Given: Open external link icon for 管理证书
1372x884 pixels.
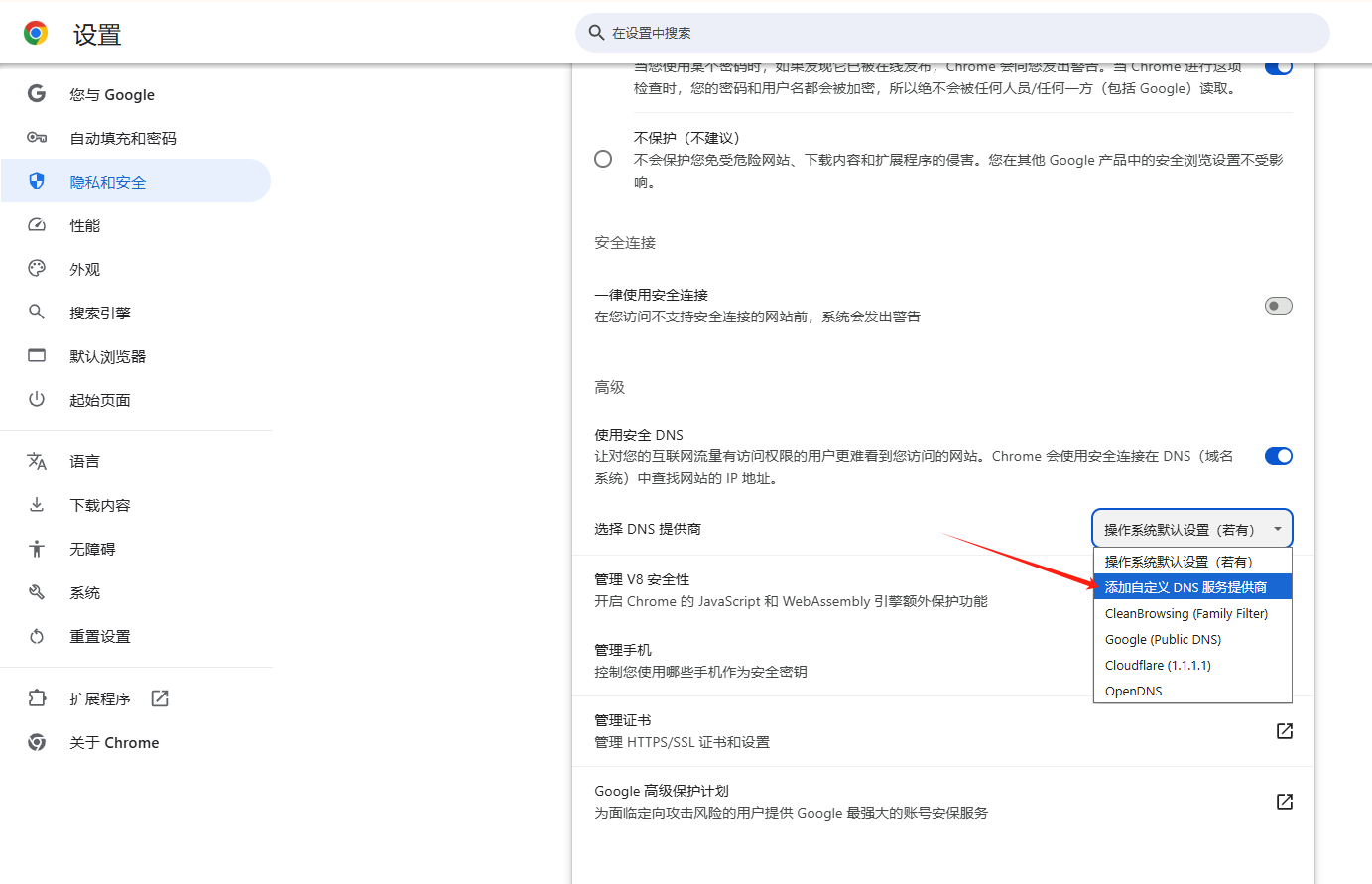Looking at the screenshot, I should (x=1285, y=731).
